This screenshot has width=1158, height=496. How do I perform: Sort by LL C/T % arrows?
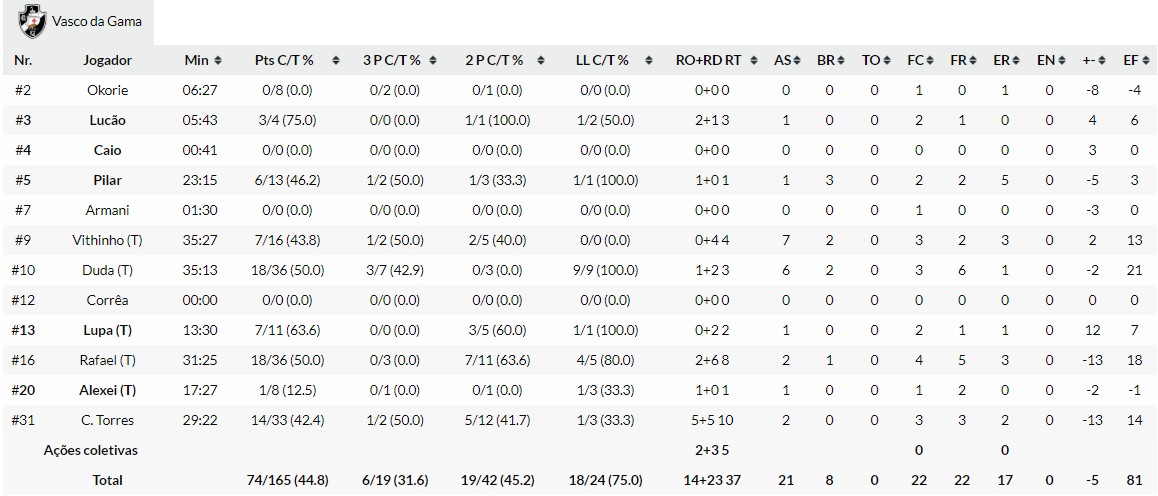tap(641, 61)
